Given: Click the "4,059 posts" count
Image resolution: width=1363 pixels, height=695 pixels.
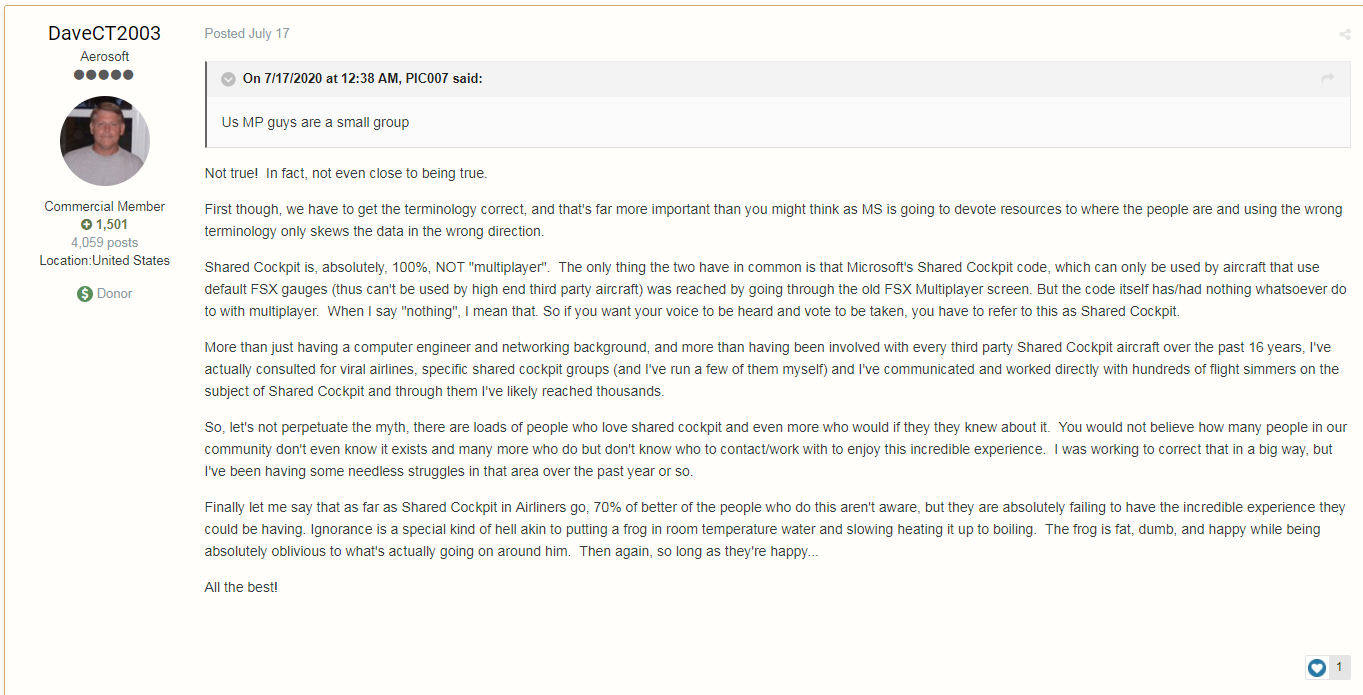Looking at the screenshot, I should 105,243.
